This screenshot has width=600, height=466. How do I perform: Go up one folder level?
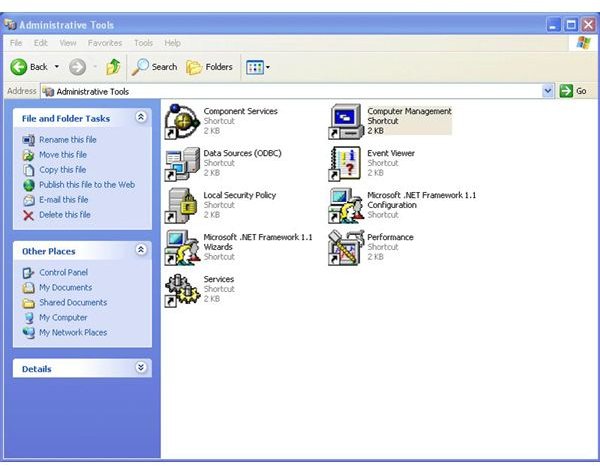pos(113,67)
